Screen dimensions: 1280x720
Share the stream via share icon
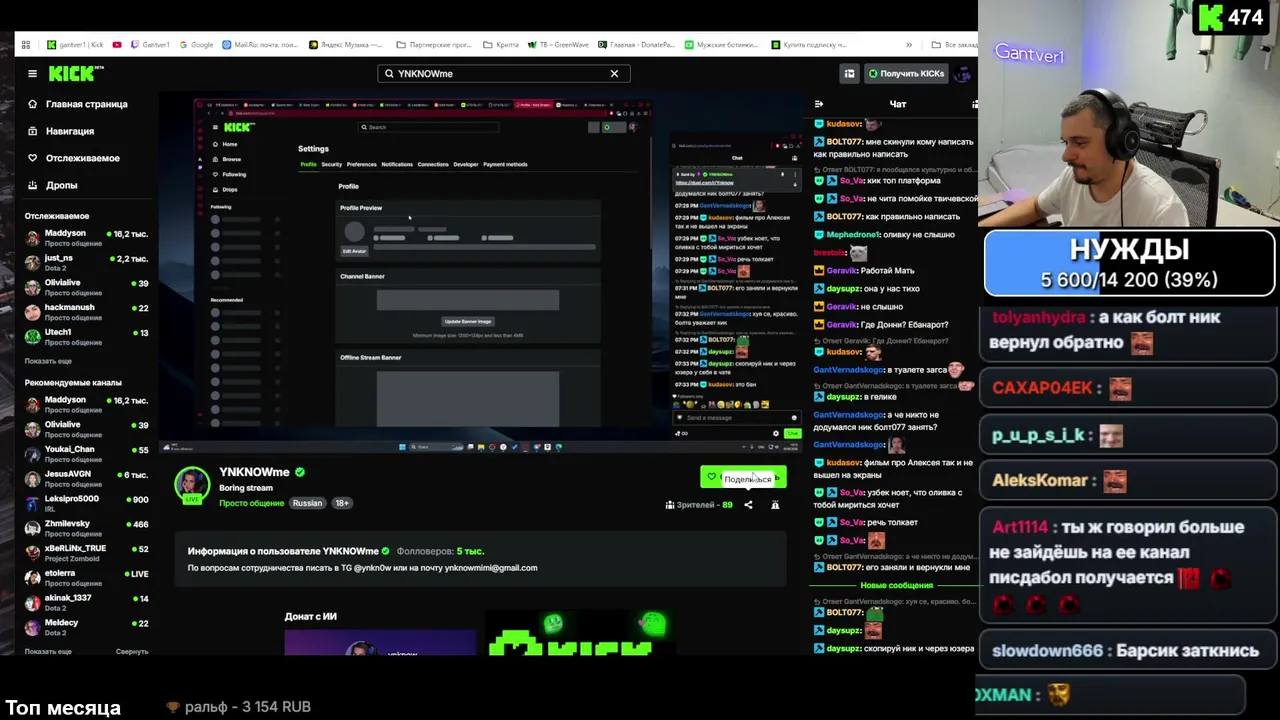[748, 505]
